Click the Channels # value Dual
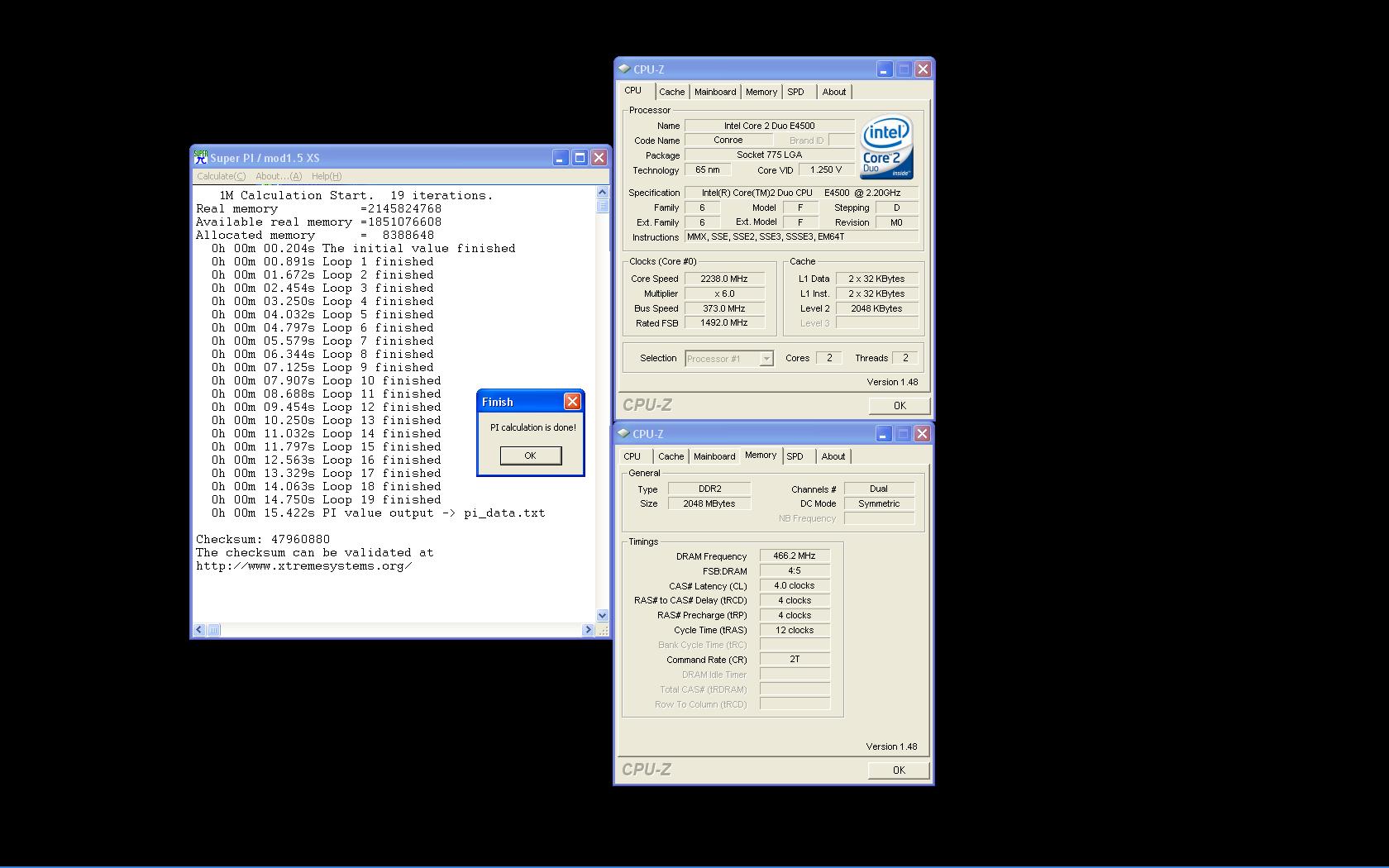 click(x=879, y=489)
